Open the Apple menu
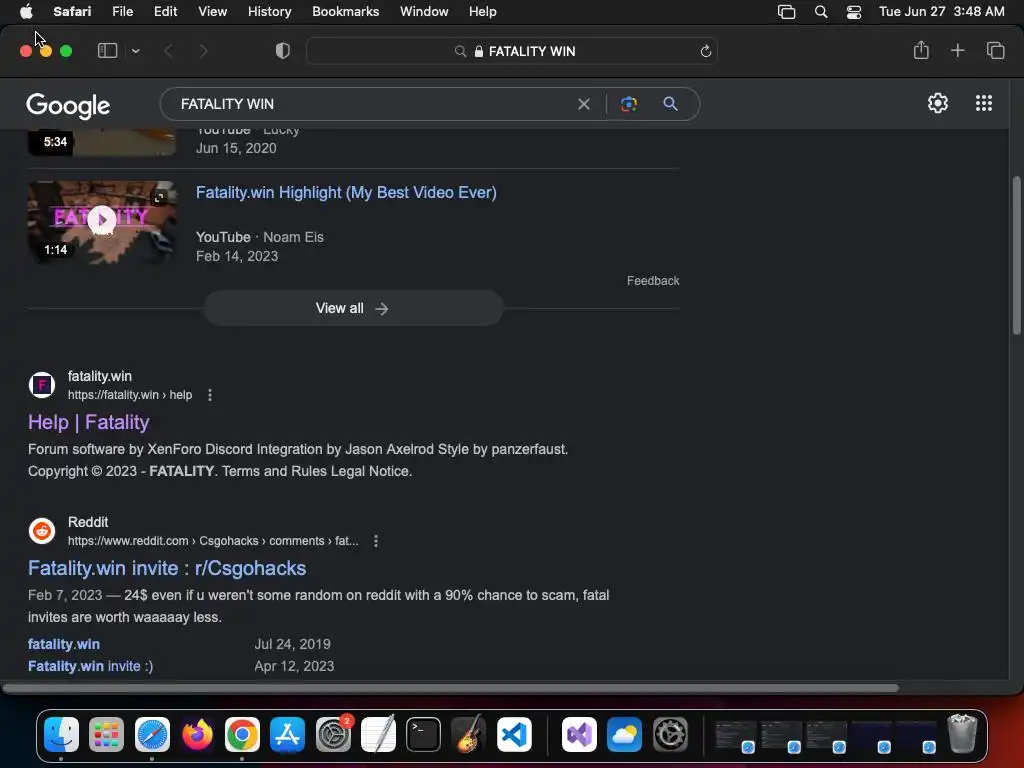Image resolution: width=1024 pixels, height=768 pixels. tap(26, 11)
